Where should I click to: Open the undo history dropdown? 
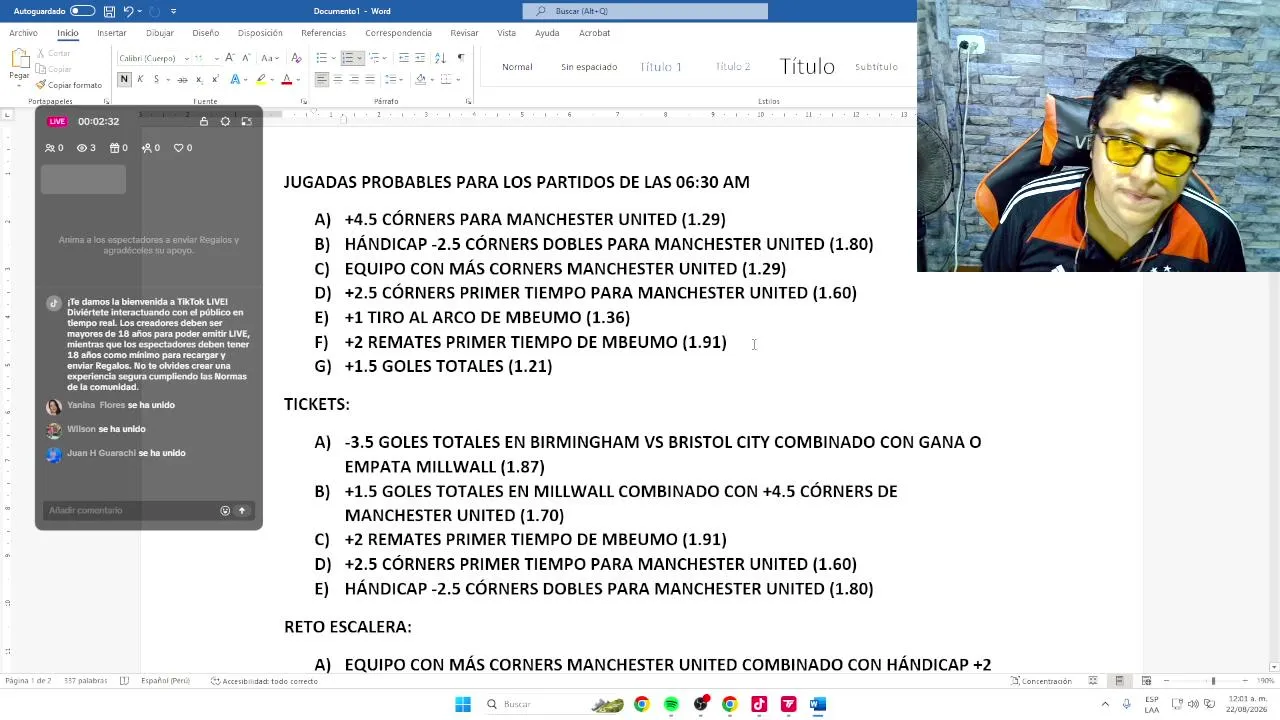(x=139, y=11)
